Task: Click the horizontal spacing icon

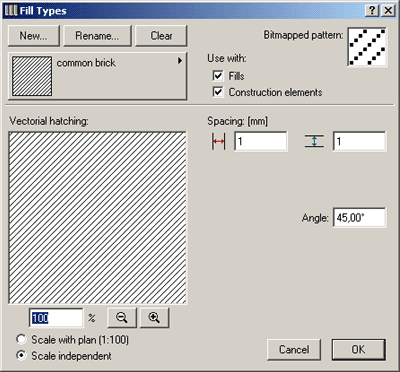Action: pyautogui.click(x=218, y=141)
